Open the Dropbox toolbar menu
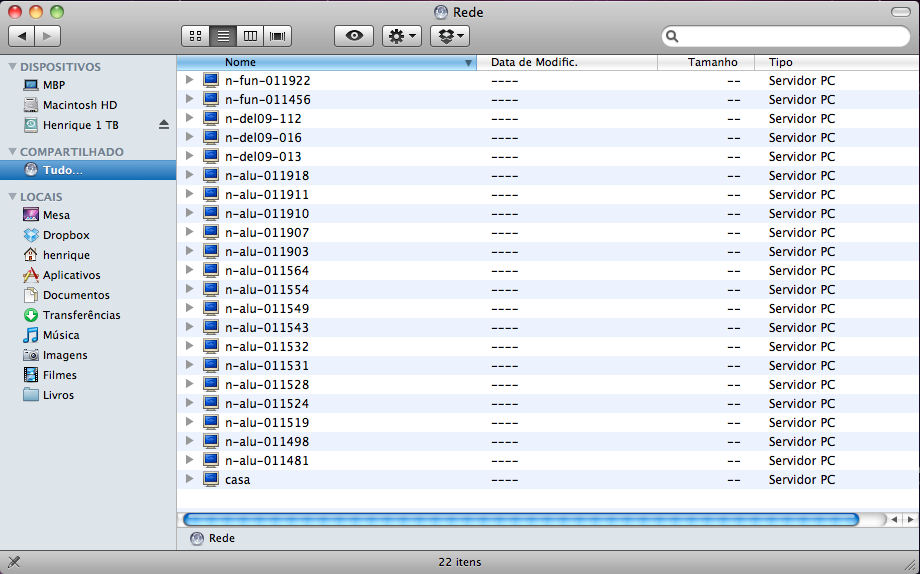 [450, 36]
